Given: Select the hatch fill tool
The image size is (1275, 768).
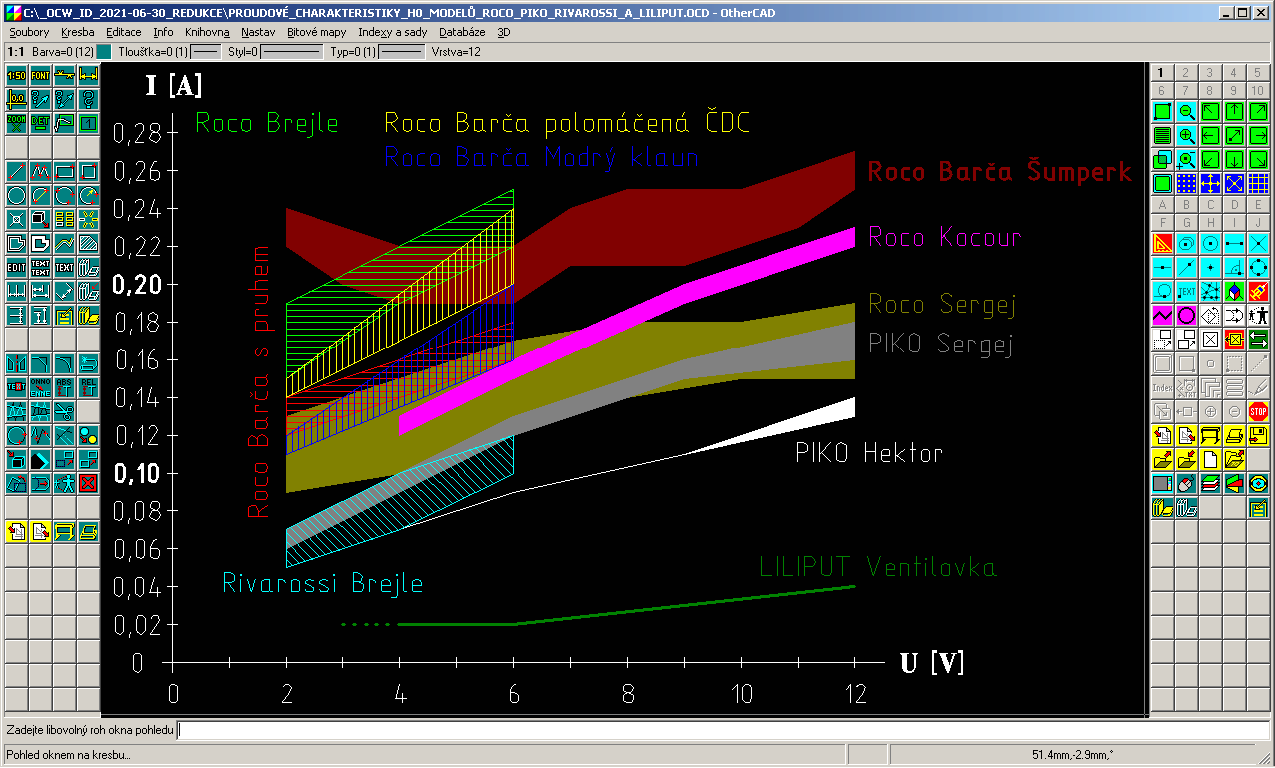Looking at the screenshot, I should [x=88, y=242].
